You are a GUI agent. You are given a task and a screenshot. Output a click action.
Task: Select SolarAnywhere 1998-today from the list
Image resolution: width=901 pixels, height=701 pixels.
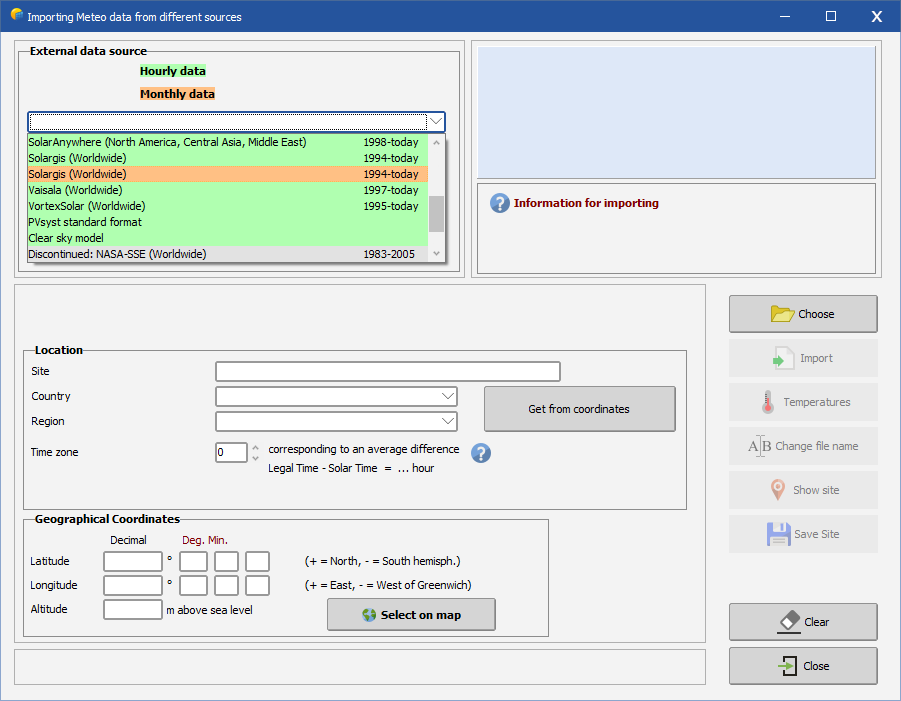tap(228, 142)
